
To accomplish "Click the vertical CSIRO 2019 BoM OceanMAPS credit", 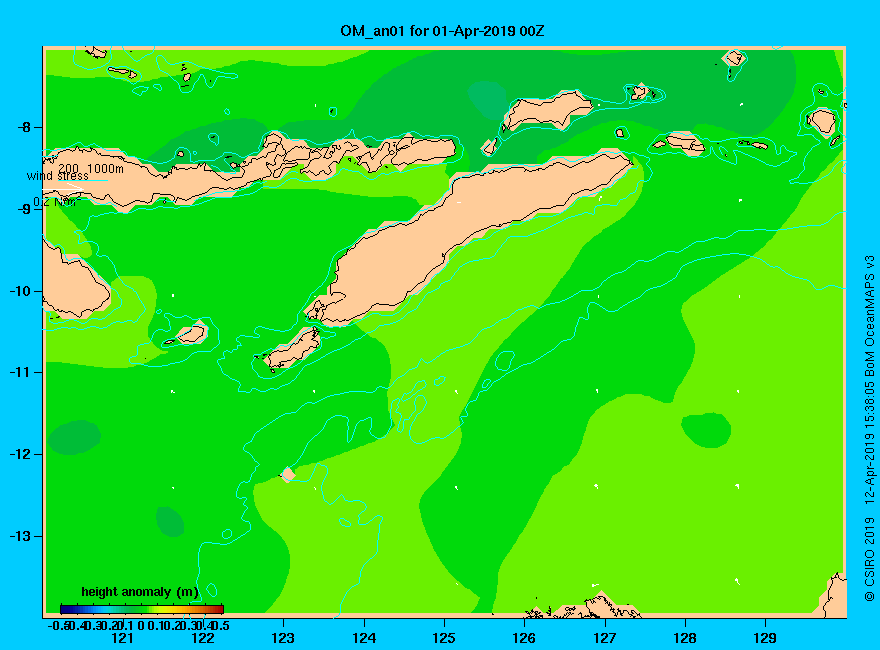I will coord(869,428).
